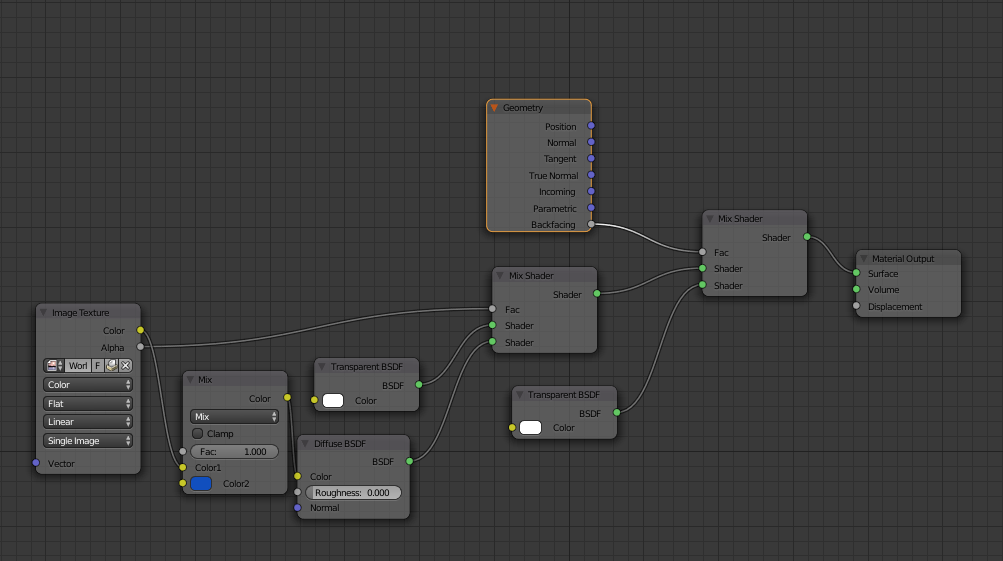The height and width of the screenshot is (561, 1003).
Task: Collapse the Geometry node
Action: (x=494, y=107)
